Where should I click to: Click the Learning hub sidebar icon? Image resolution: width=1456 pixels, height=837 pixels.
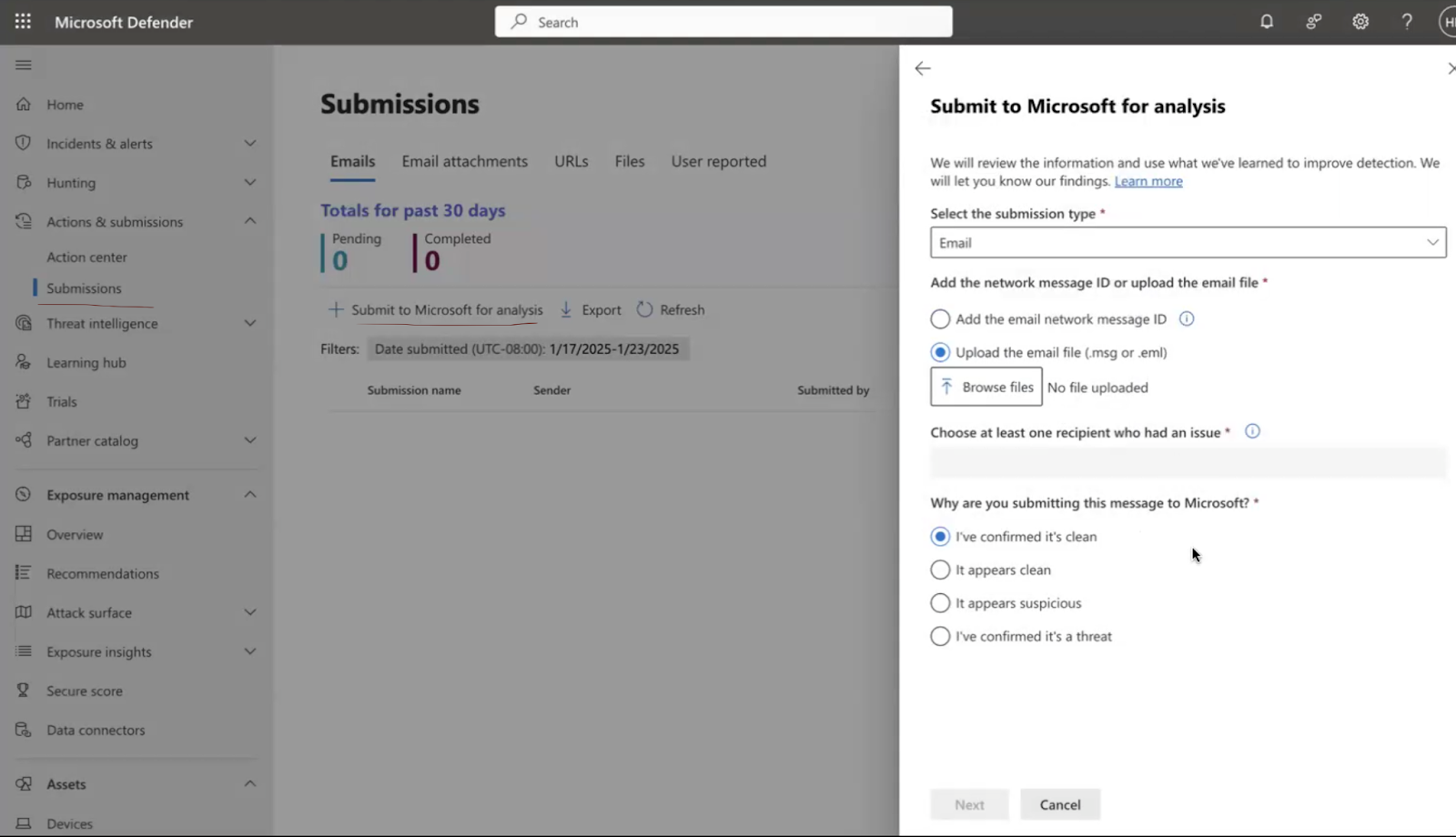coord(24,362)
